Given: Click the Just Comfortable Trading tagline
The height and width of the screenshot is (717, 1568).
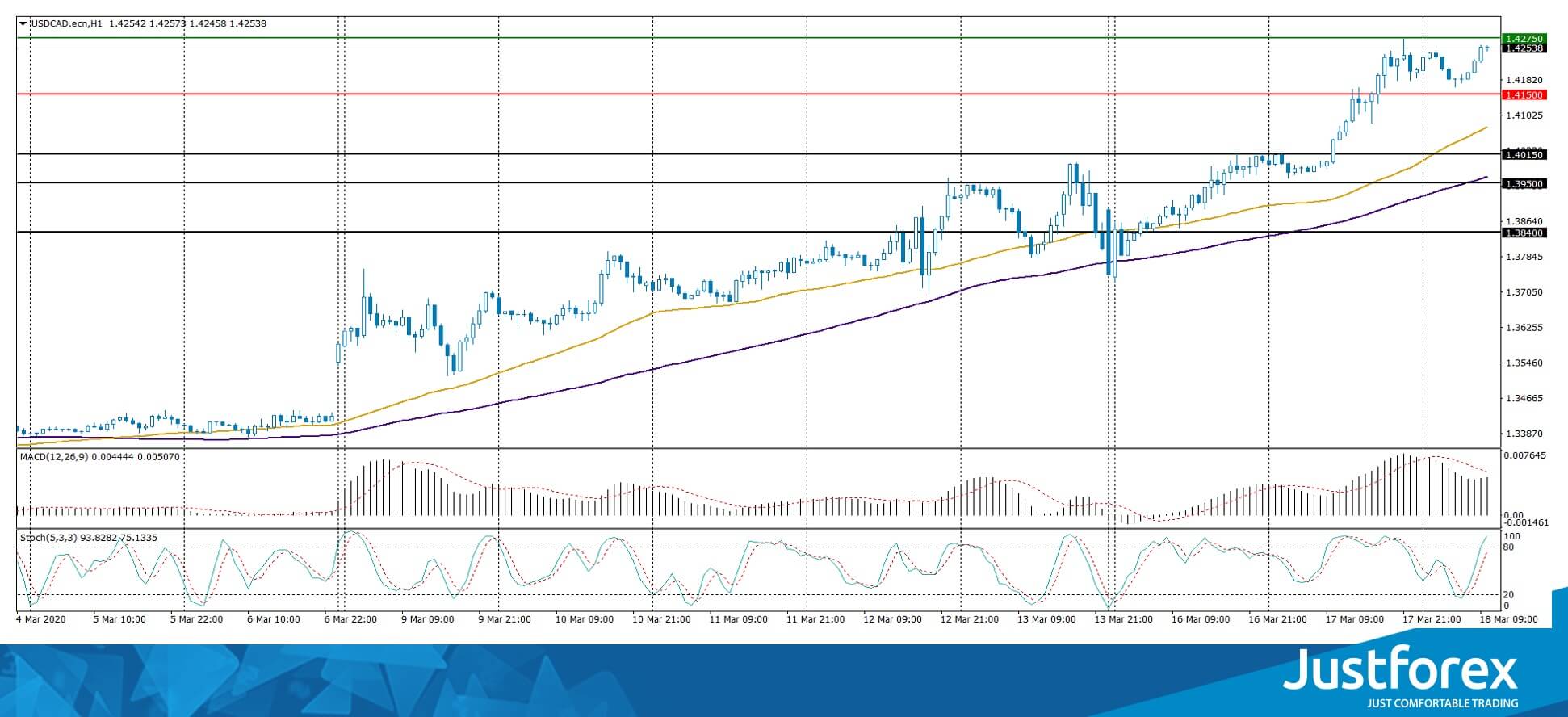Looking at the screenshot, I should pos(1442,703).
